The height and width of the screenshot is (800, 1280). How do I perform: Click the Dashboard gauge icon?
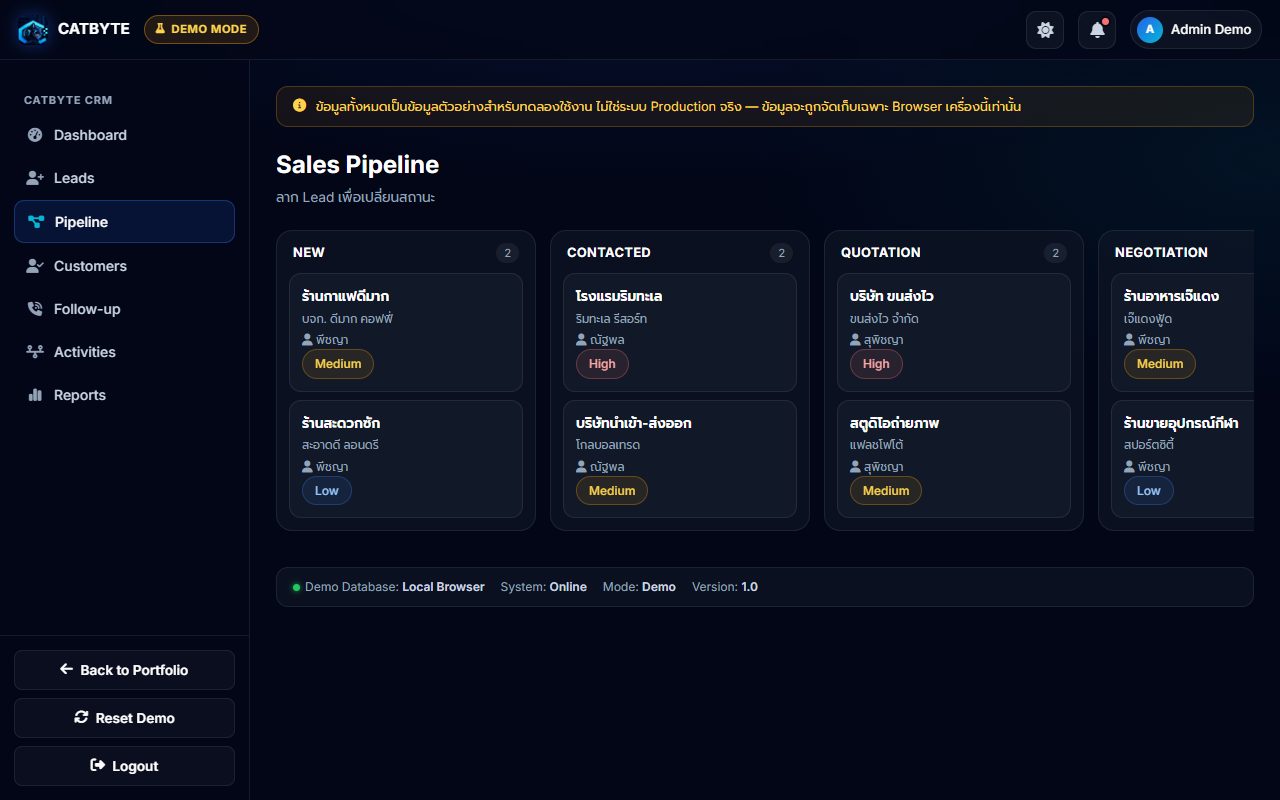pos(35,135)
